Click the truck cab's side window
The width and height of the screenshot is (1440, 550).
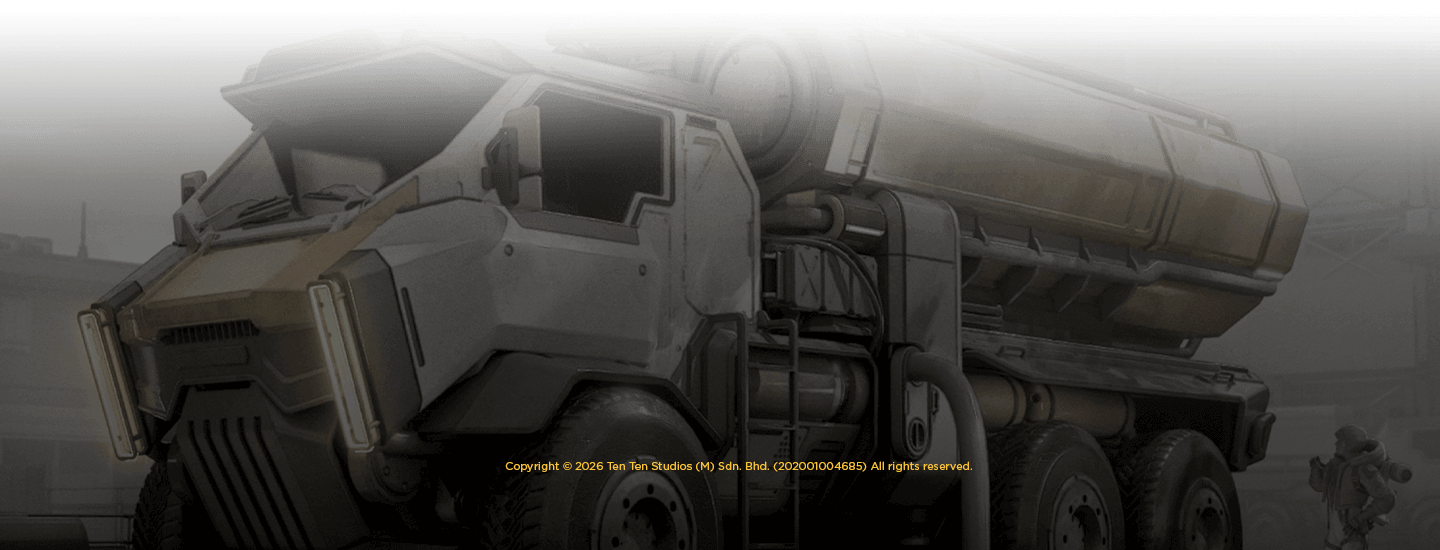pyautogui.click(x=598, y=155)
